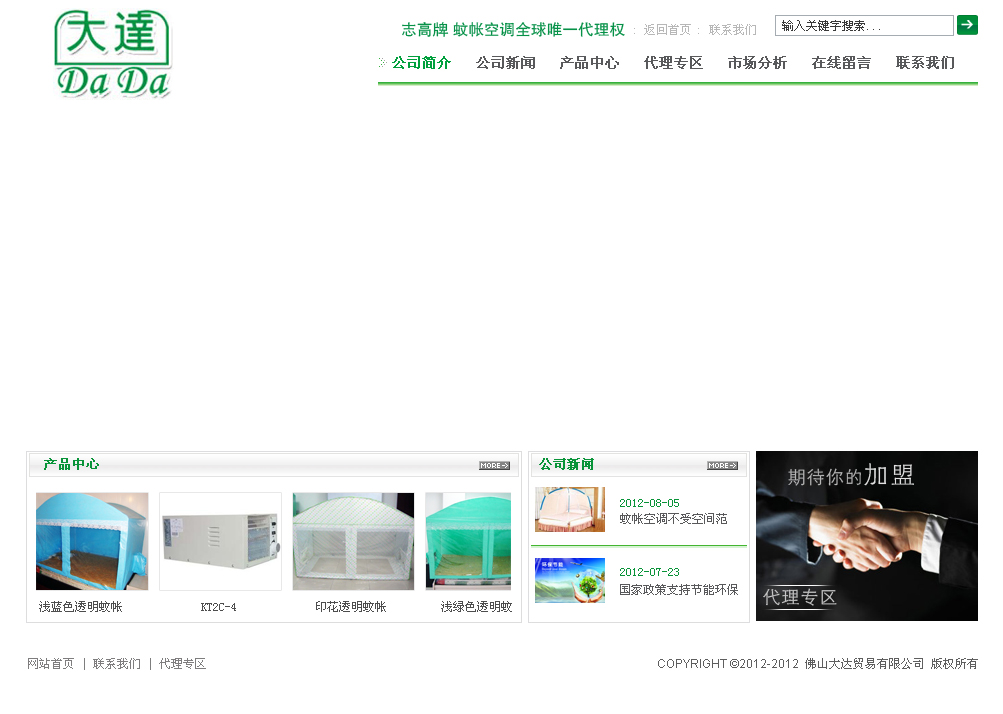Click the 返回首页 link at top
Screen dimensions: 1003x714
coord(667,30)
